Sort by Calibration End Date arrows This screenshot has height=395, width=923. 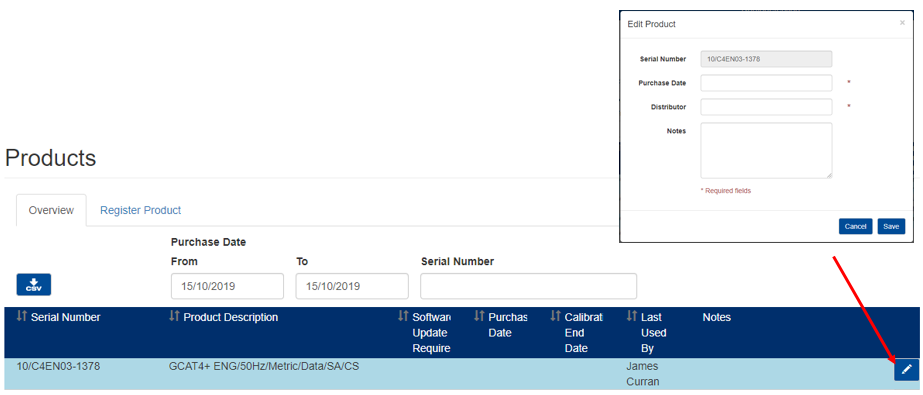coord(555,317)
